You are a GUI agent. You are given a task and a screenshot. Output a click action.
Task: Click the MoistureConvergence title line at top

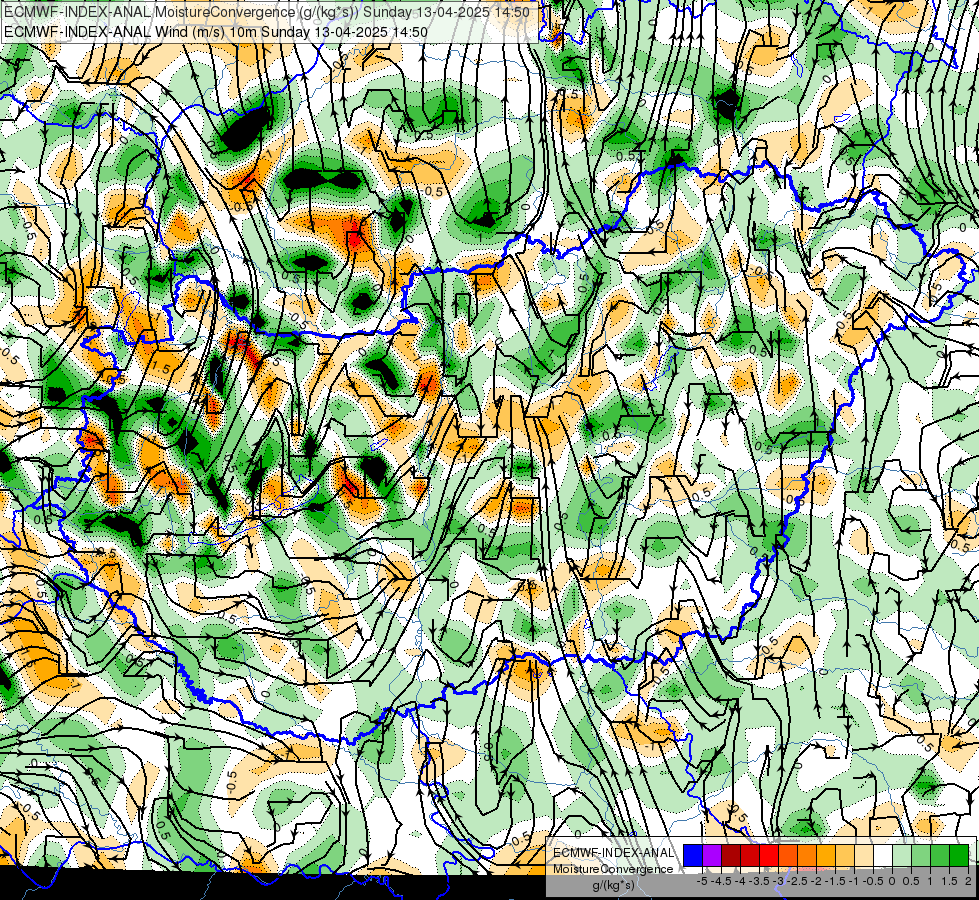pyautogui.click(x=267, y=12)
